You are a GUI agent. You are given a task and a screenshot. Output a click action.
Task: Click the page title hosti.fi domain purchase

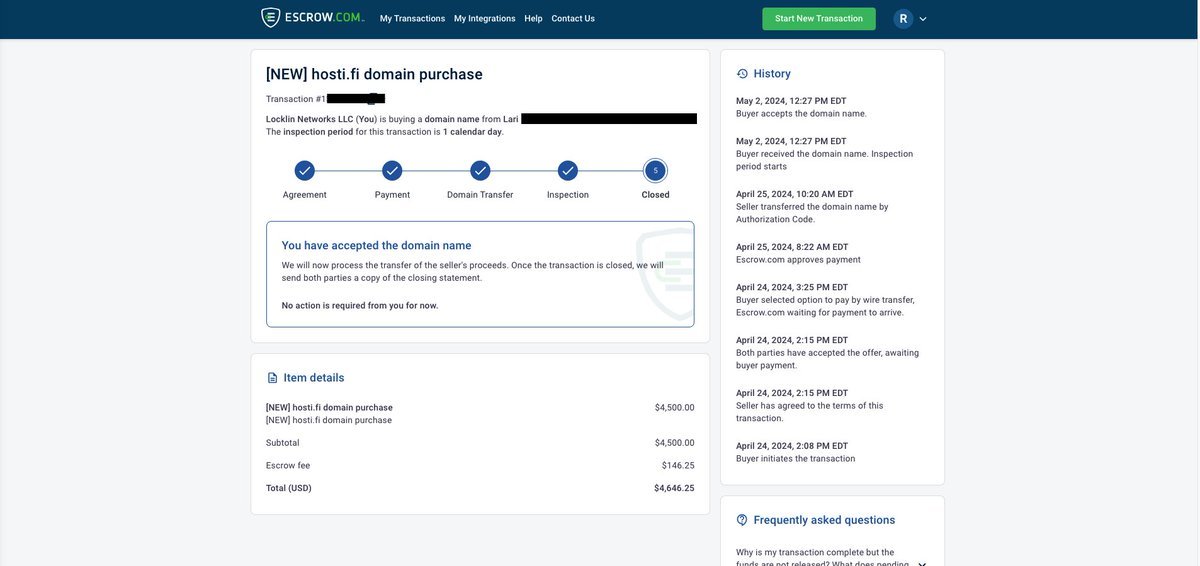pyautogui.click(x=374, y=74)
